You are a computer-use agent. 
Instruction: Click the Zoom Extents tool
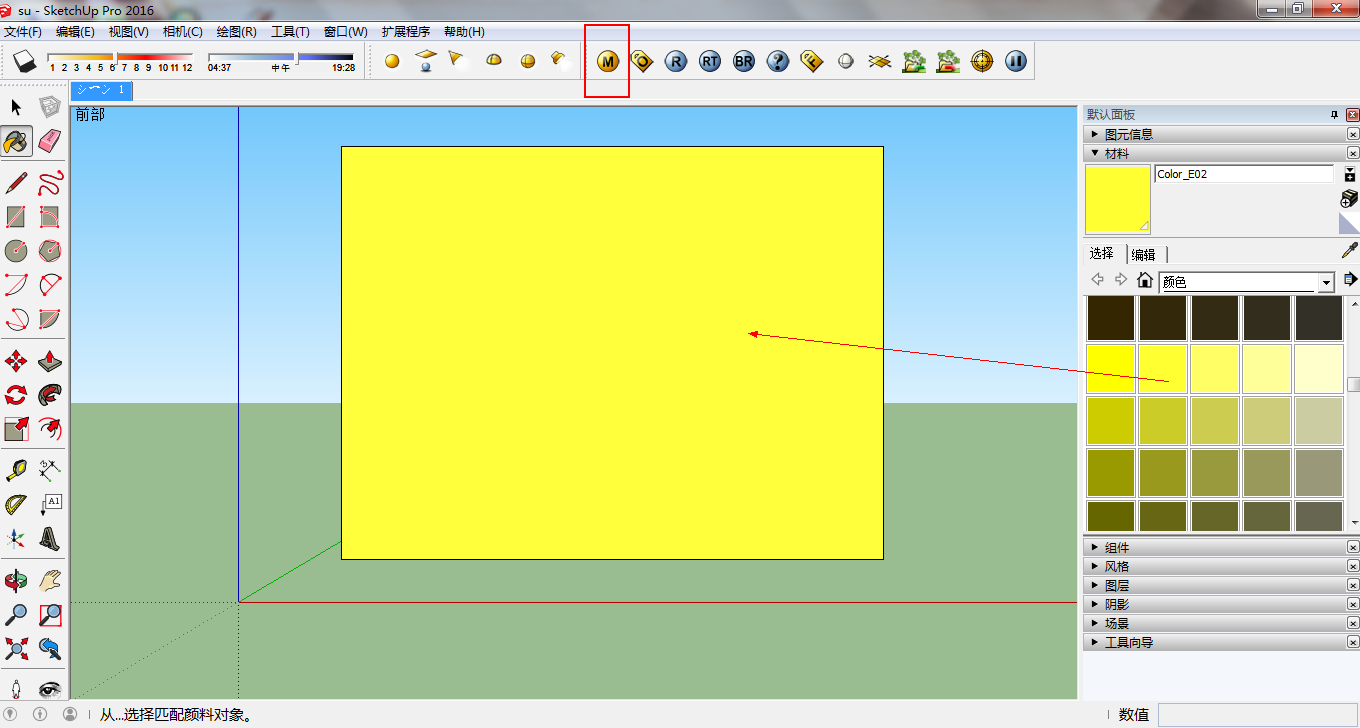point(16,649)
